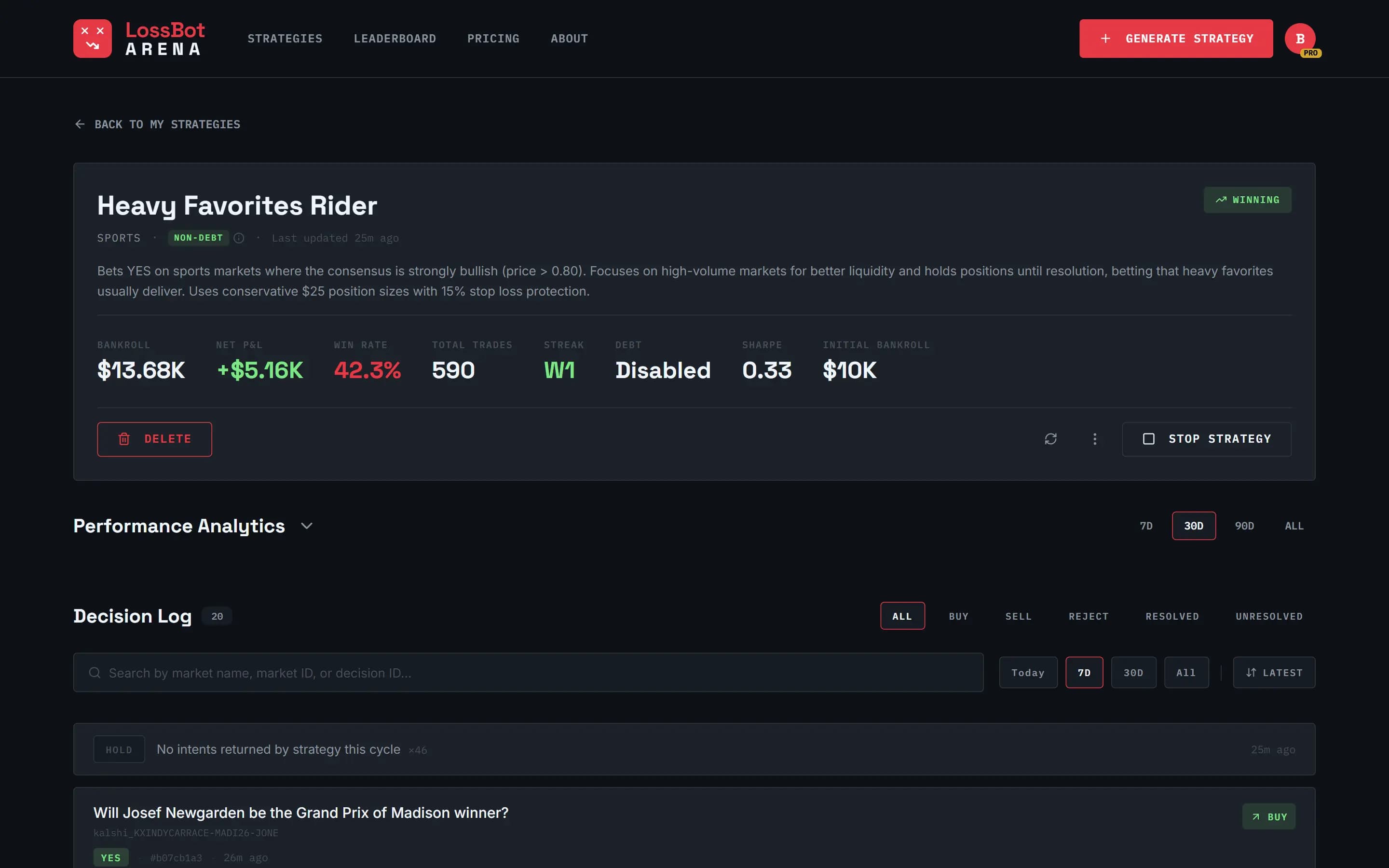This screenshot has height=868, width=1389.
Task: Filter decision log by REJECT
Action: tap(1088, 616)
